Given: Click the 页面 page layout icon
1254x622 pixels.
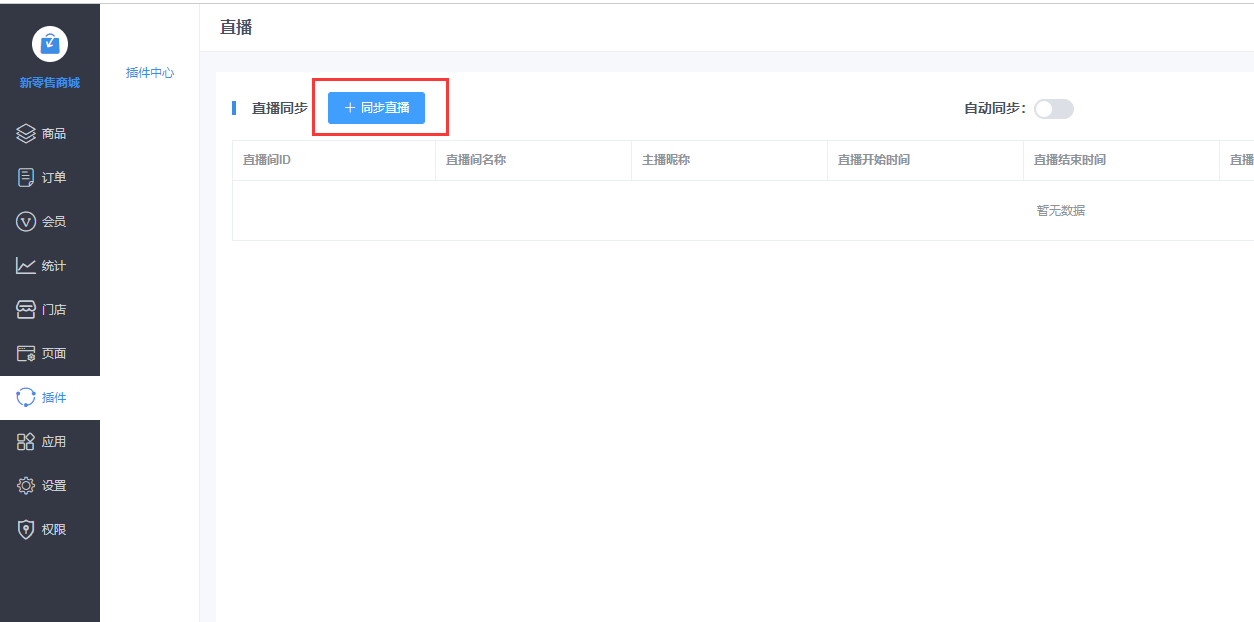Looking at the screenshot, I should coord(26,353).
